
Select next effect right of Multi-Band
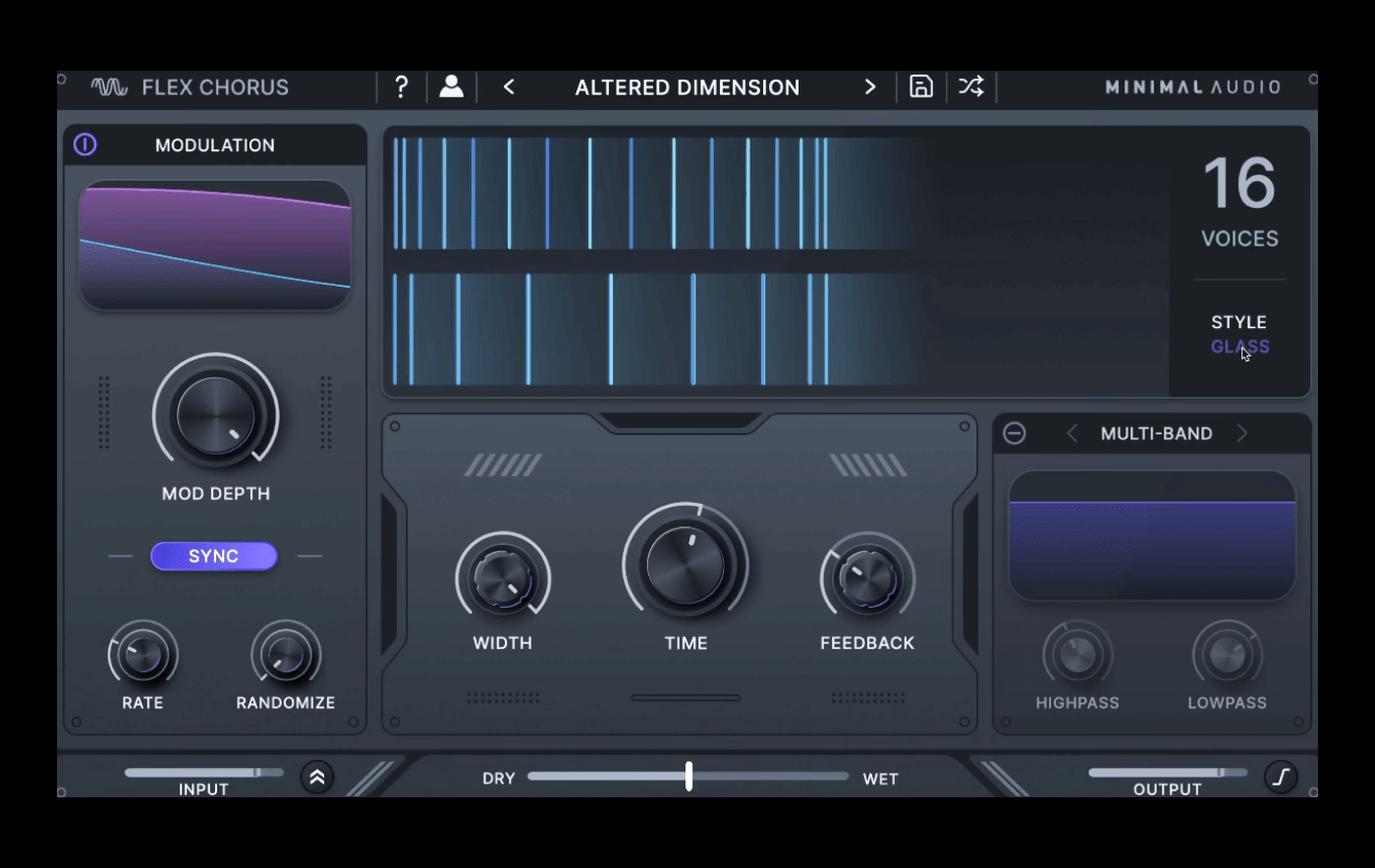click(1242, 433)
